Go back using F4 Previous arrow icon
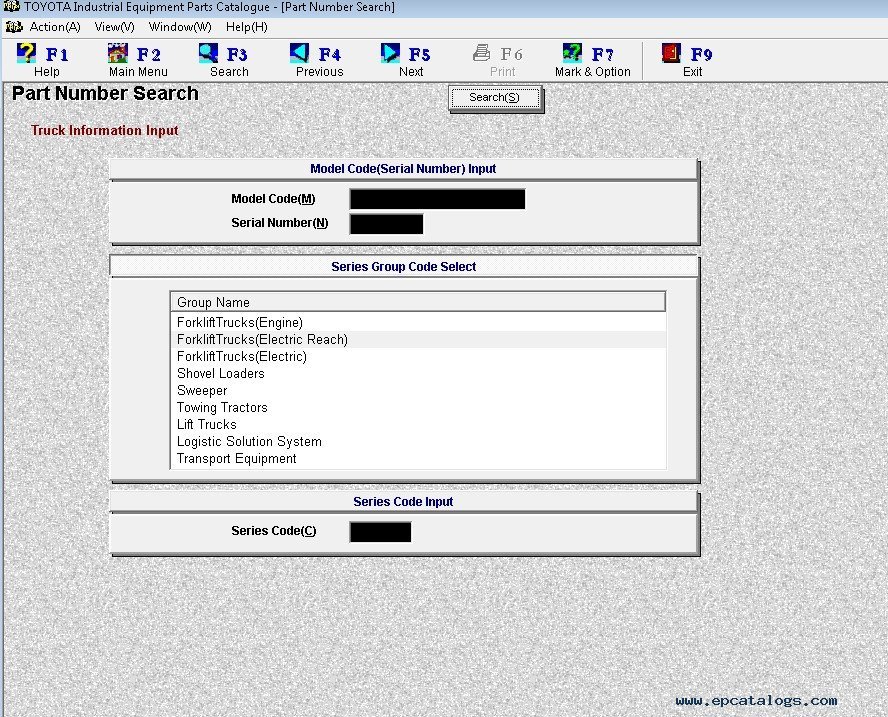Screen dimensions: 888x717 (300, 53)
